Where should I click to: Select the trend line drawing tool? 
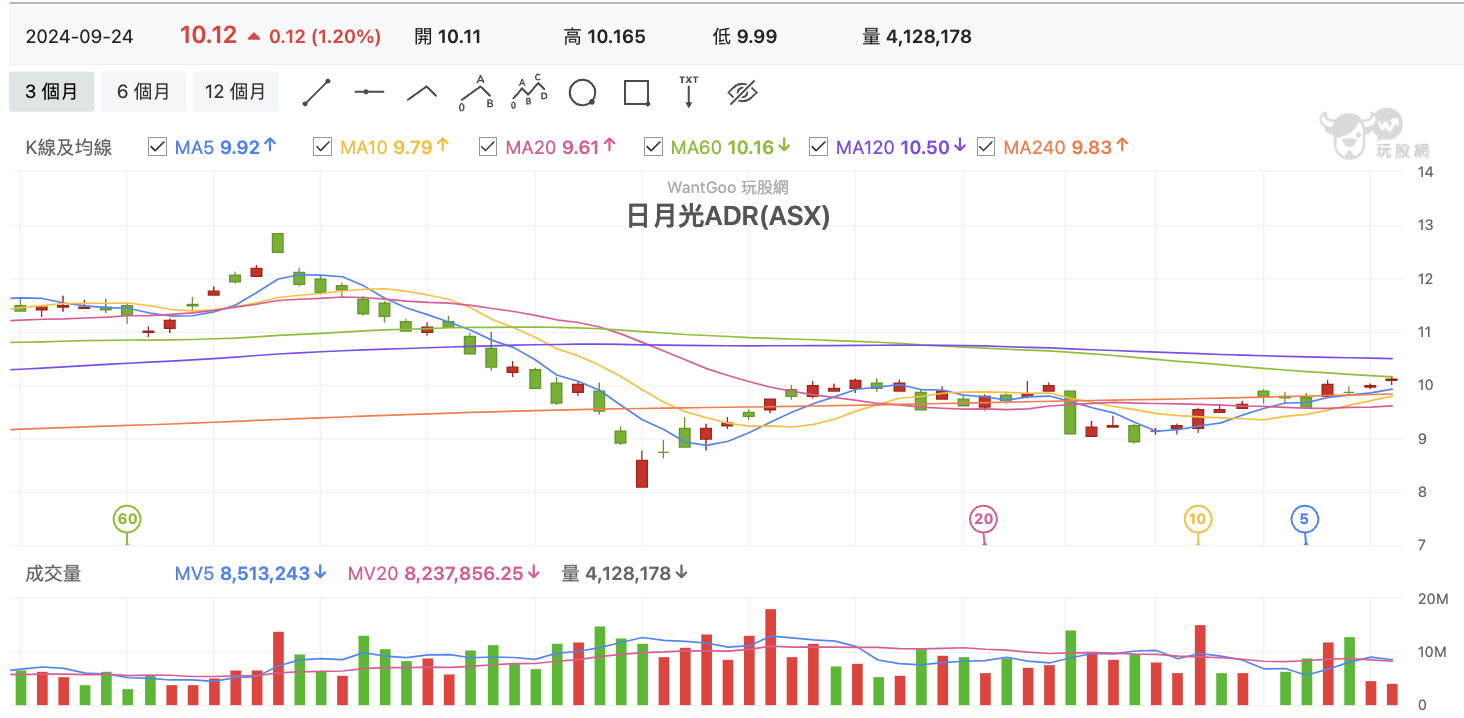[317, 93]
